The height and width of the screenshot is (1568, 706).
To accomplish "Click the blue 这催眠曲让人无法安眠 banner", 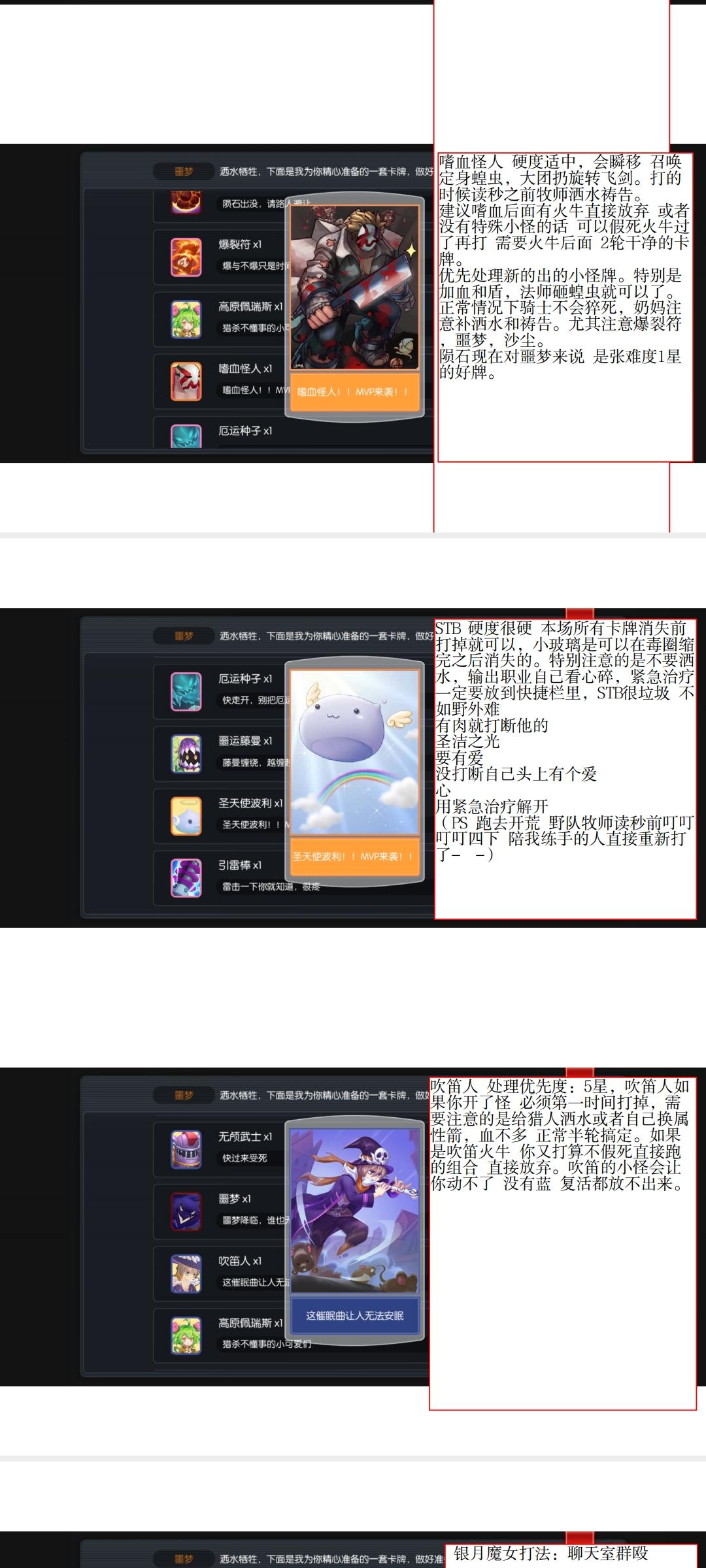I will 355,1316.
